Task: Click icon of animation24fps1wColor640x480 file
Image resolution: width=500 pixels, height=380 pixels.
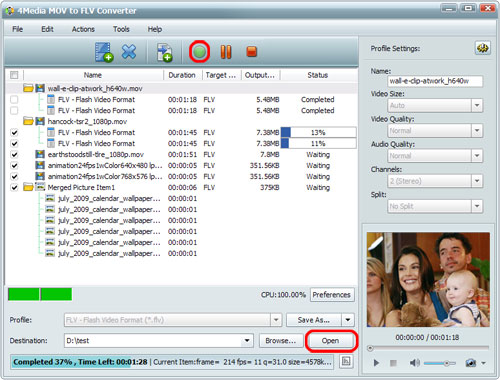Action: coord(40,165)
